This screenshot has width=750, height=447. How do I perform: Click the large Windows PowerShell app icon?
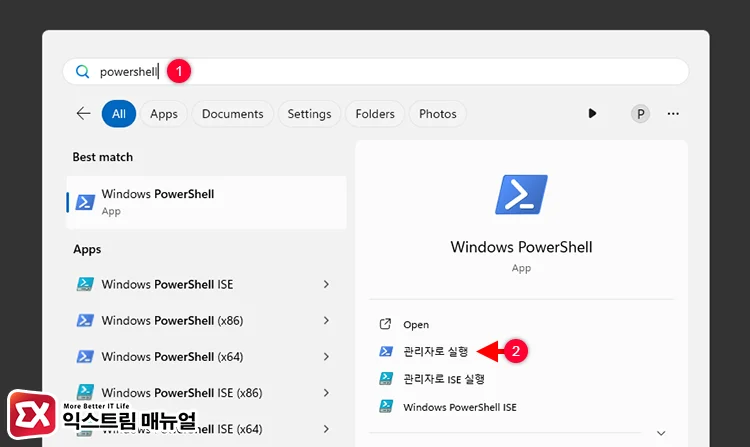(521, 194)
